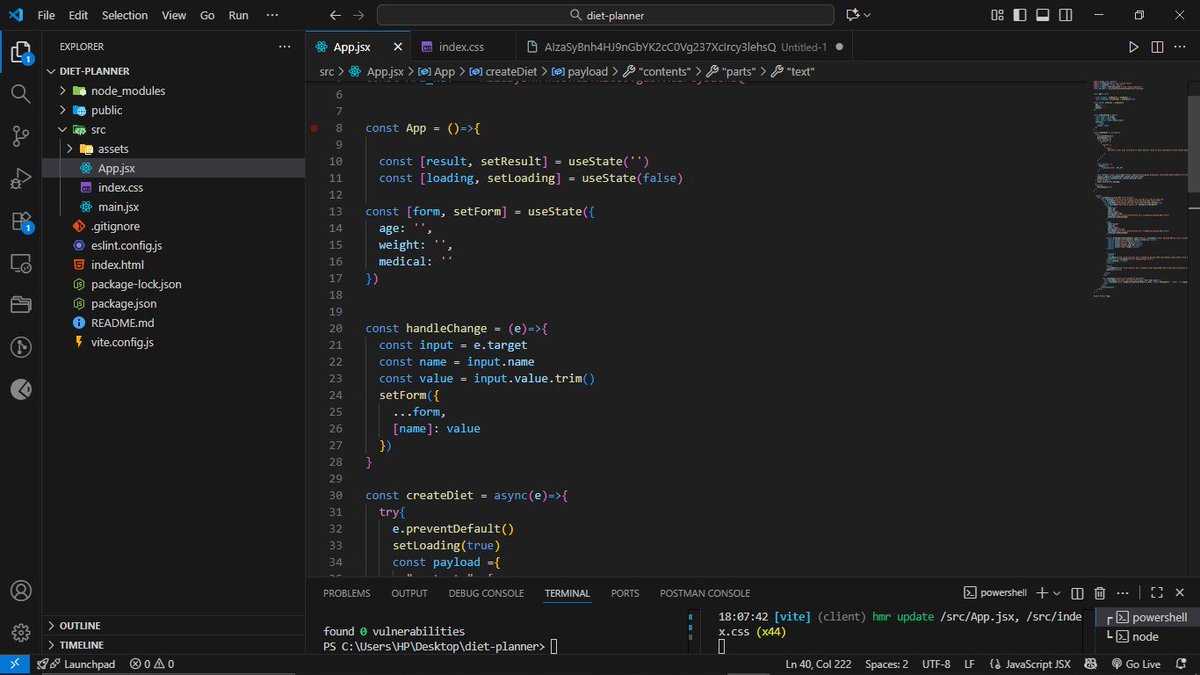
Task: Open notifications bell in status bar
Action: pos(1183,664)
